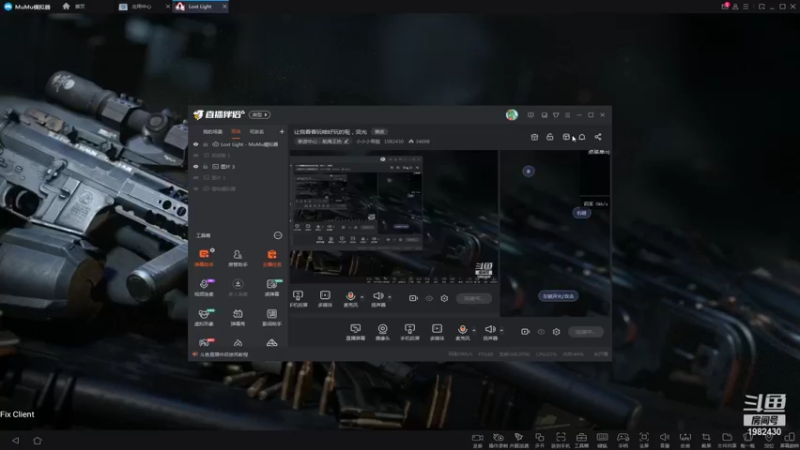
Task: Open the companion title bar hamburger menu
Action: (567, 115)
